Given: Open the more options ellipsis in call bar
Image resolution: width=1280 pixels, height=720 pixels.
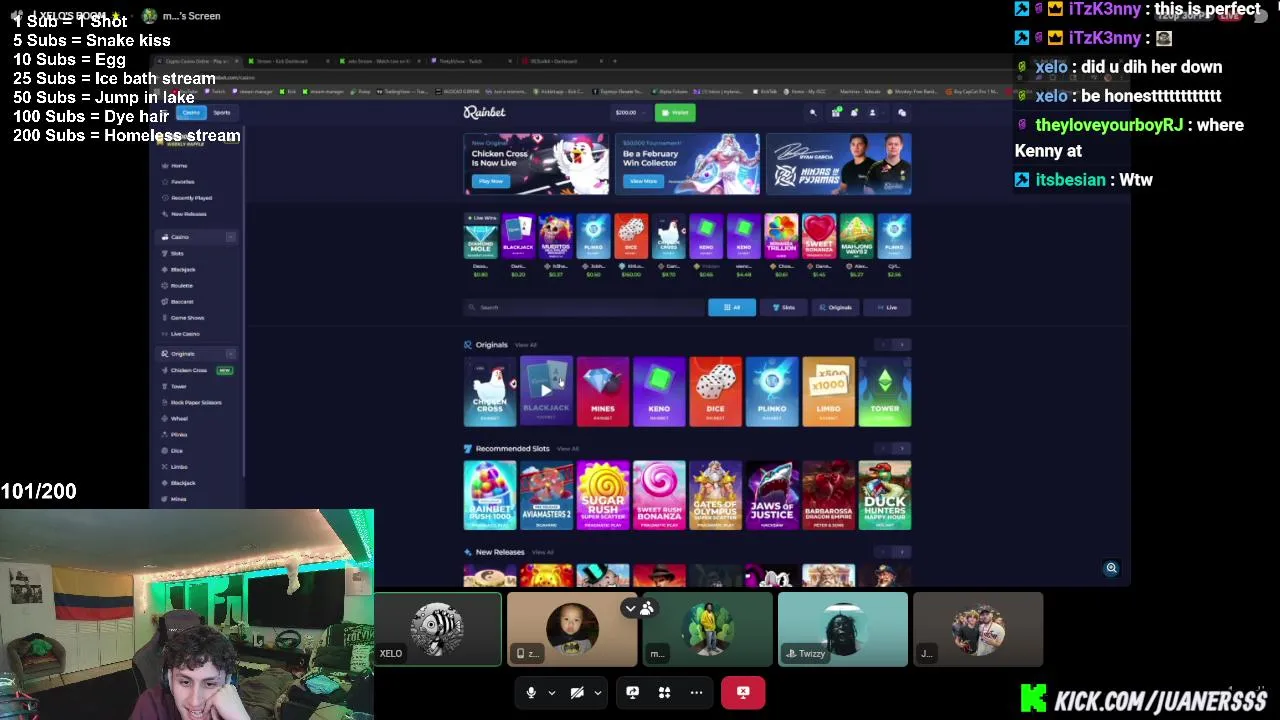Looking at the screenshot, I should [696, 692].
